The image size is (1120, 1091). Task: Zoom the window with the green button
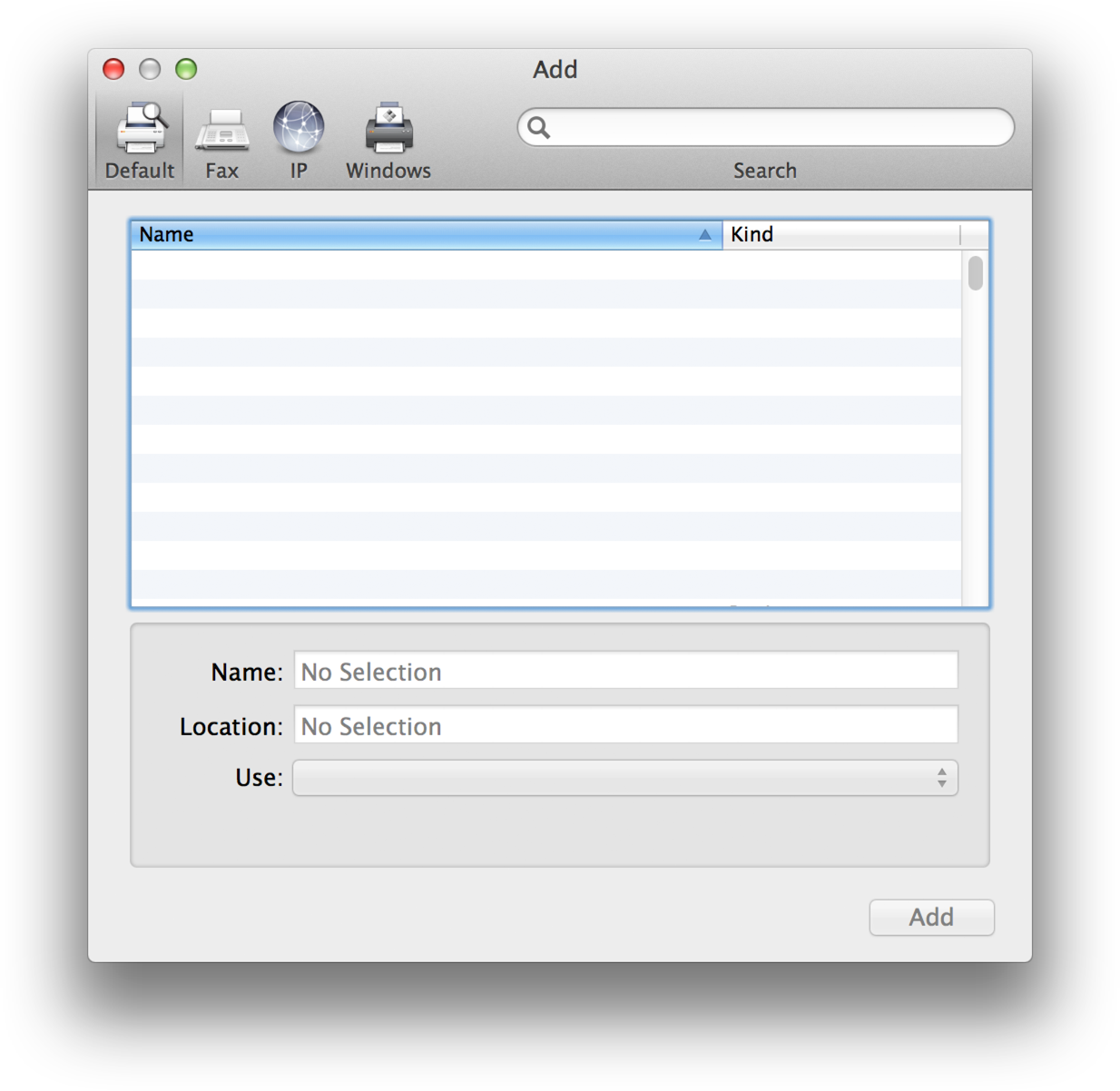click(186, 69)
